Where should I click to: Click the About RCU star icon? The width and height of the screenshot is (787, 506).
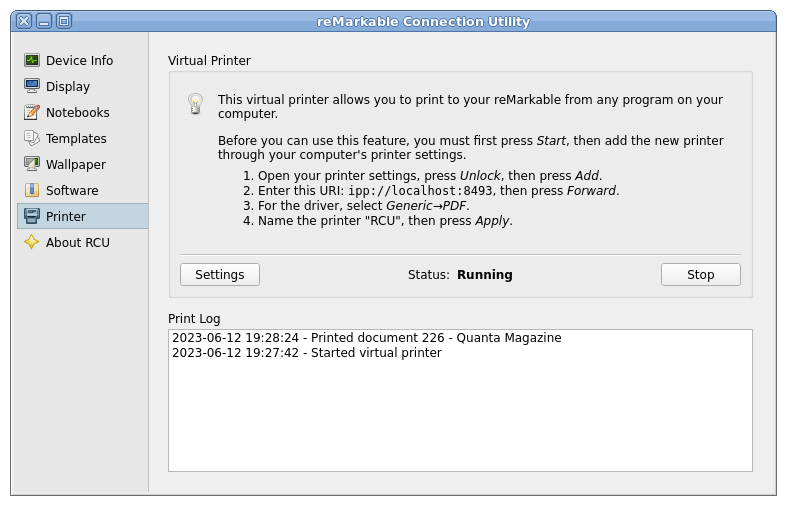click(x=32, y=242)
